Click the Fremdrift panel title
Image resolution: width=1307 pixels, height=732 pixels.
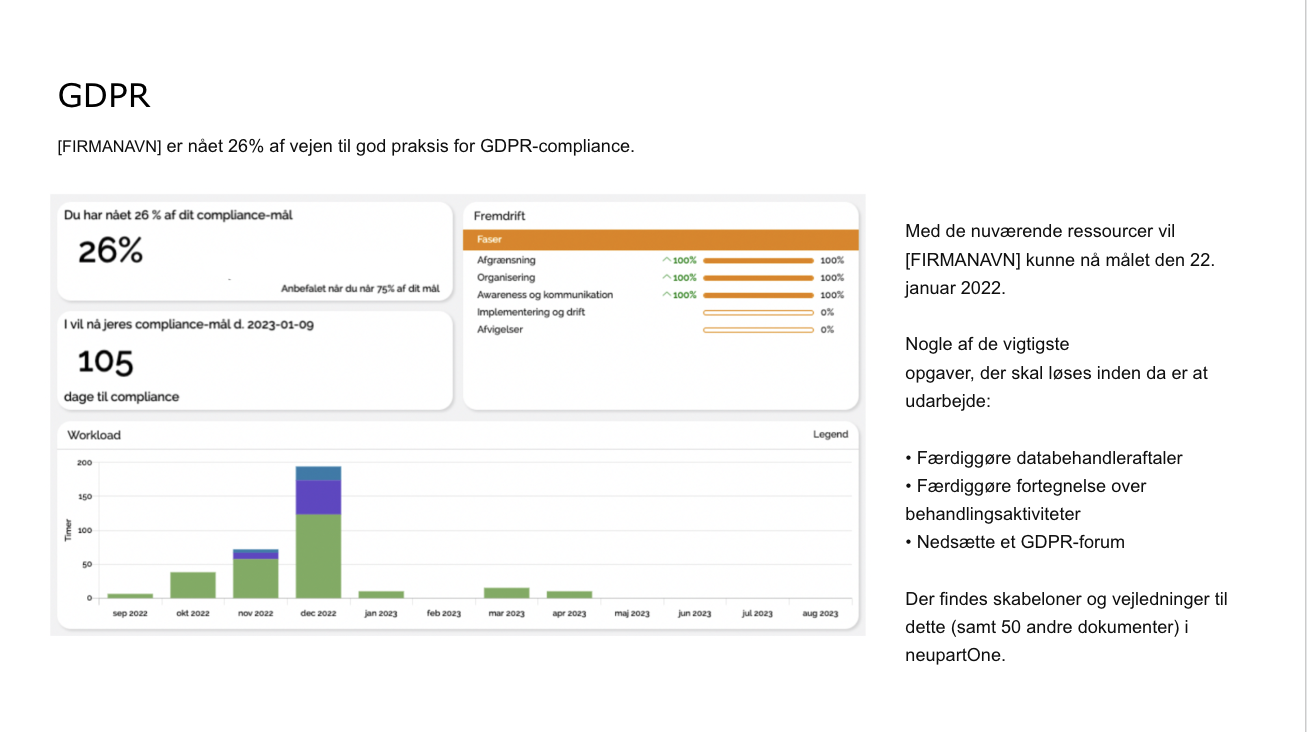pyautogui.click(x=499, y=216)
